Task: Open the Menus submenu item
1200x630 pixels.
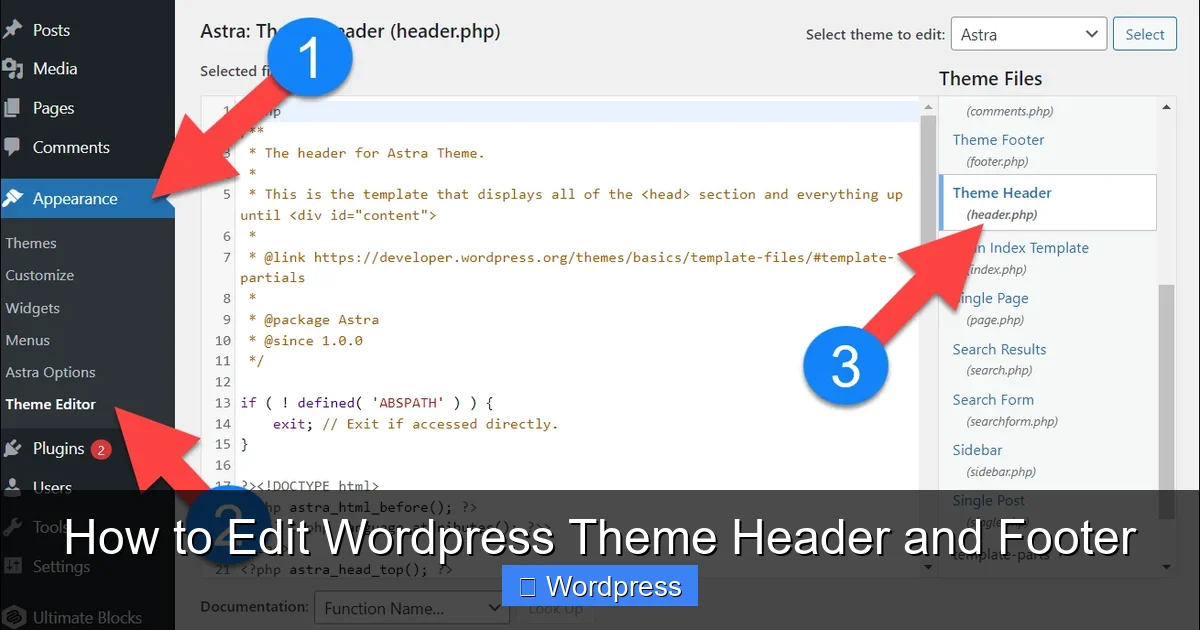Action: [28, 340]
